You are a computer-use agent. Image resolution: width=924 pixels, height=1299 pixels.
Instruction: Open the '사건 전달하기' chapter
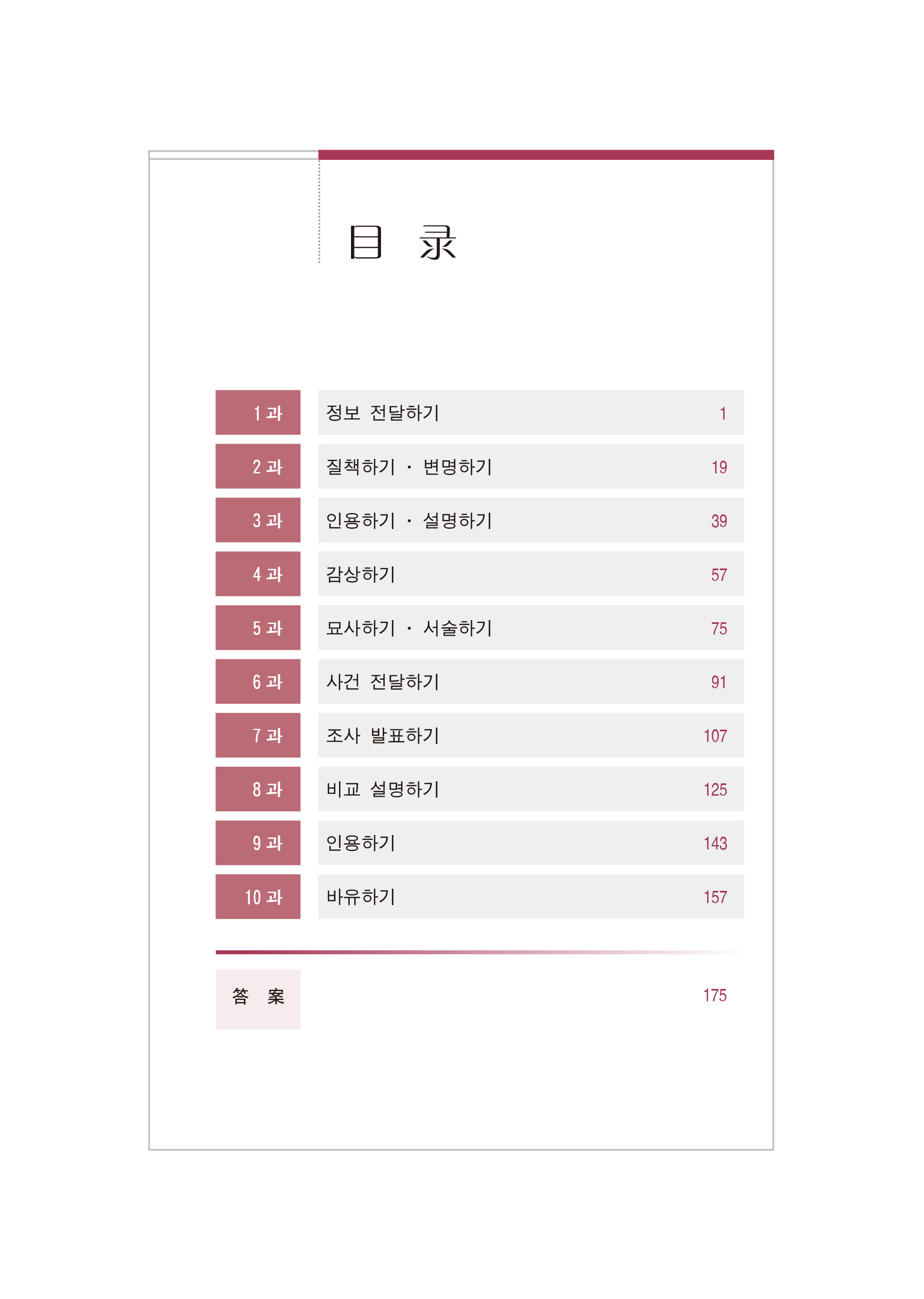coord(382,682)
